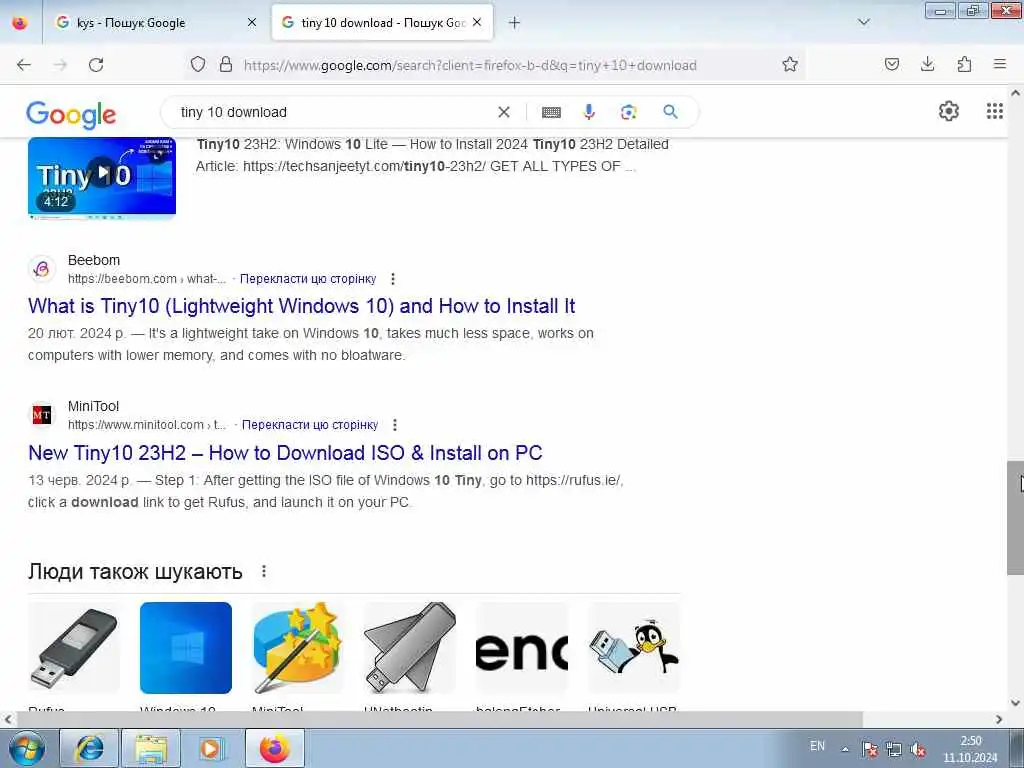This screenshot has width=1024, height=768.
Task: Open the MiniTool result options menu dots
Action: [394, 425]
